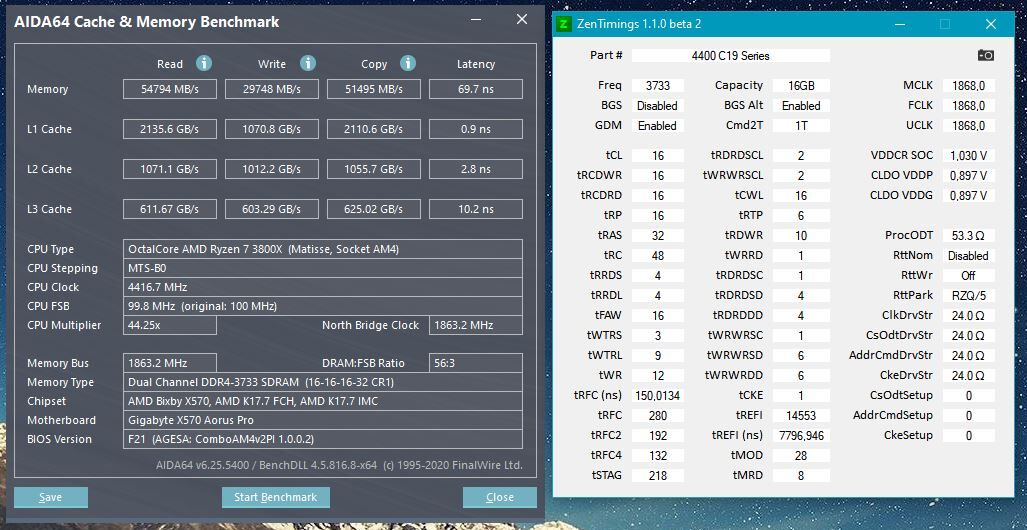
Task: Click the CPU Type field Ryzen 7 3800X
Action: pyautogui.click(x=323, y=249)
